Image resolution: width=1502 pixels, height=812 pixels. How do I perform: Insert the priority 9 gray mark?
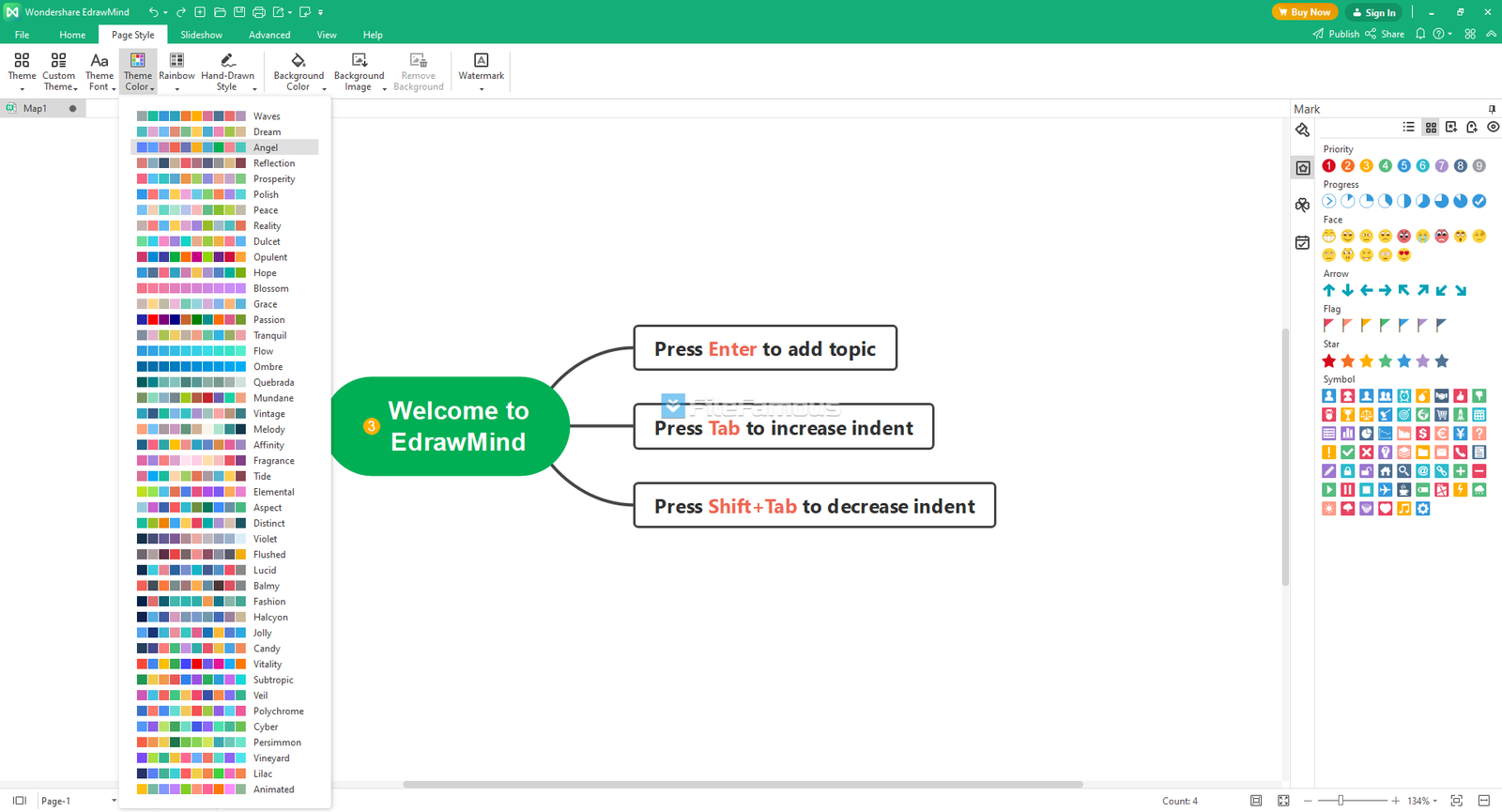(1479, 166)
